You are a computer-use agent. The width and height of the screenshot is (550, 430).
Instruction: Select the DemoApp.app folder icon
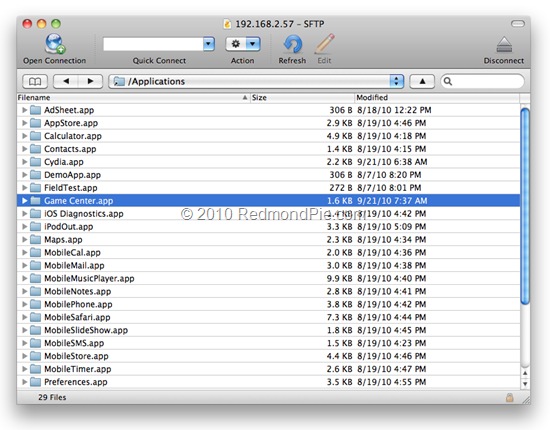tap(35, 175)
